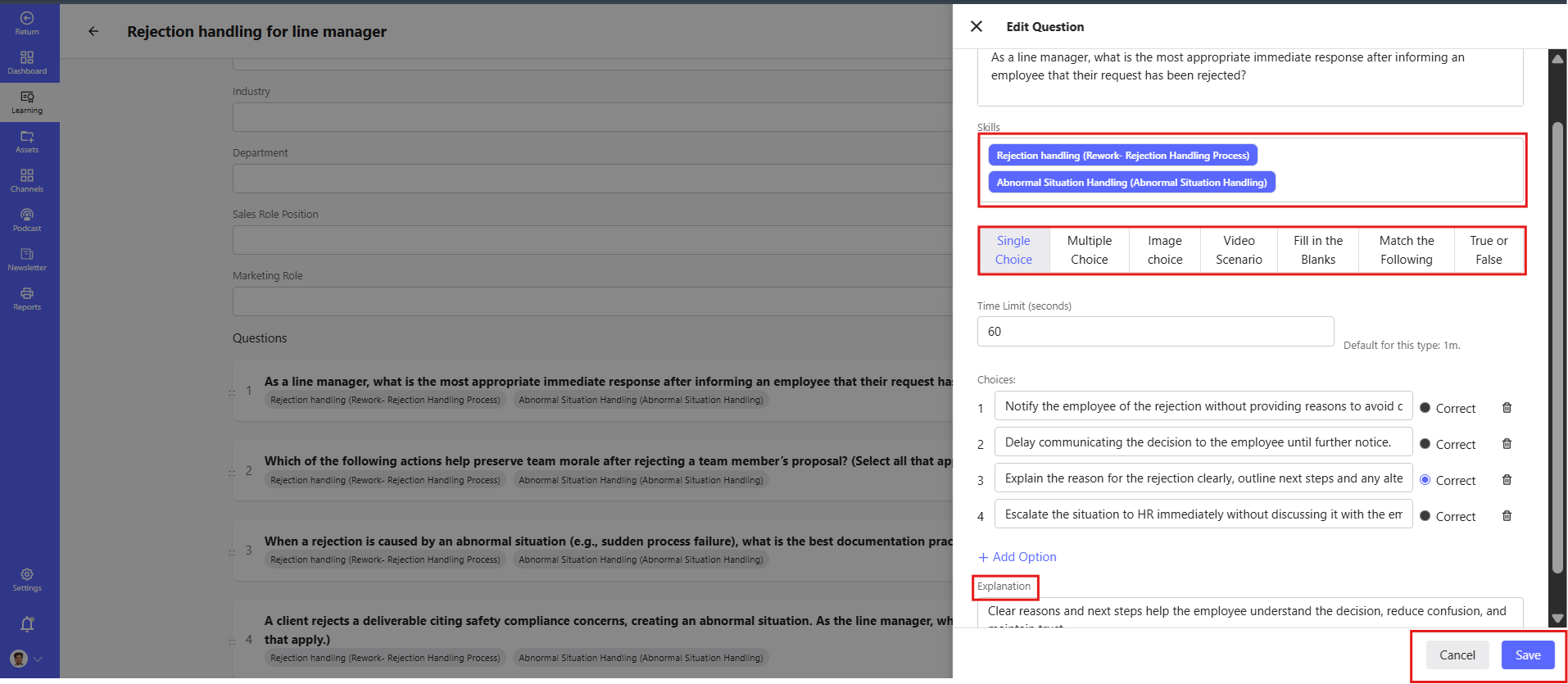
Task: Expand the user avatar menu chevron
Action: point(38,659)
